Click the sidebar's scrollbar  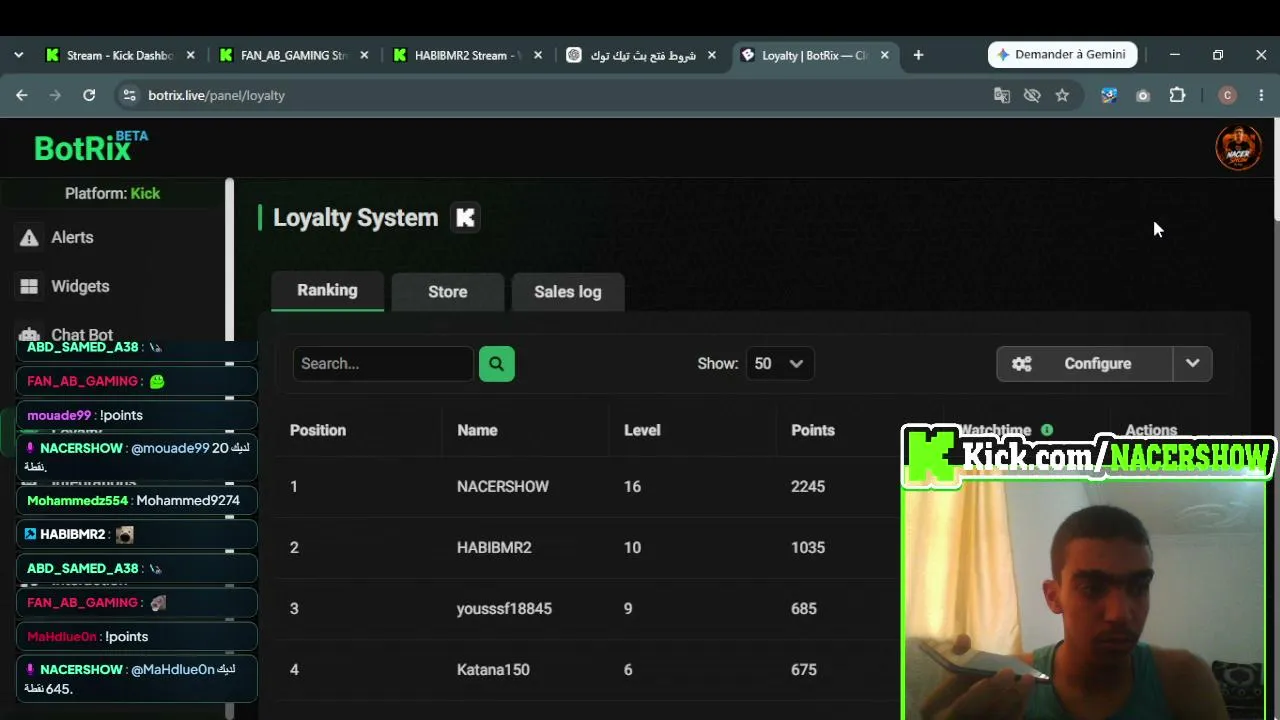click(229, 259)
